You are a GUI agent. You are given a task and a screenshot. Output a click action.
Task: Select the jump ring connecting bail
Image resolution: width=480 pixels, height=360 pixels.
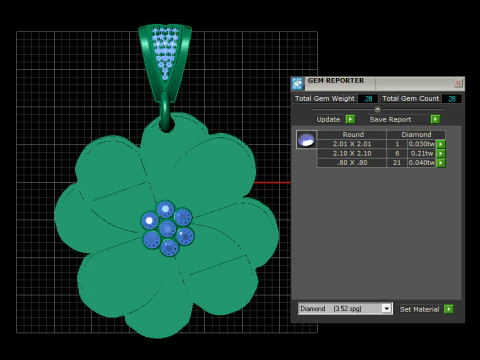pos(165,112)
